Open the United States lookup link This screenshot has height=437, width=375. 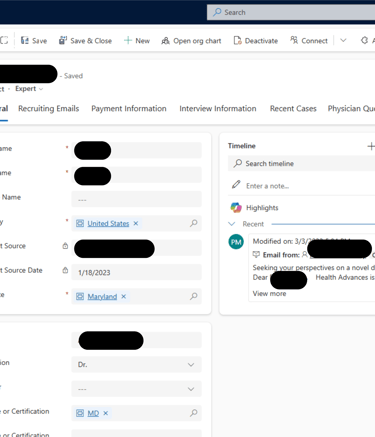(x=108, y=223)
